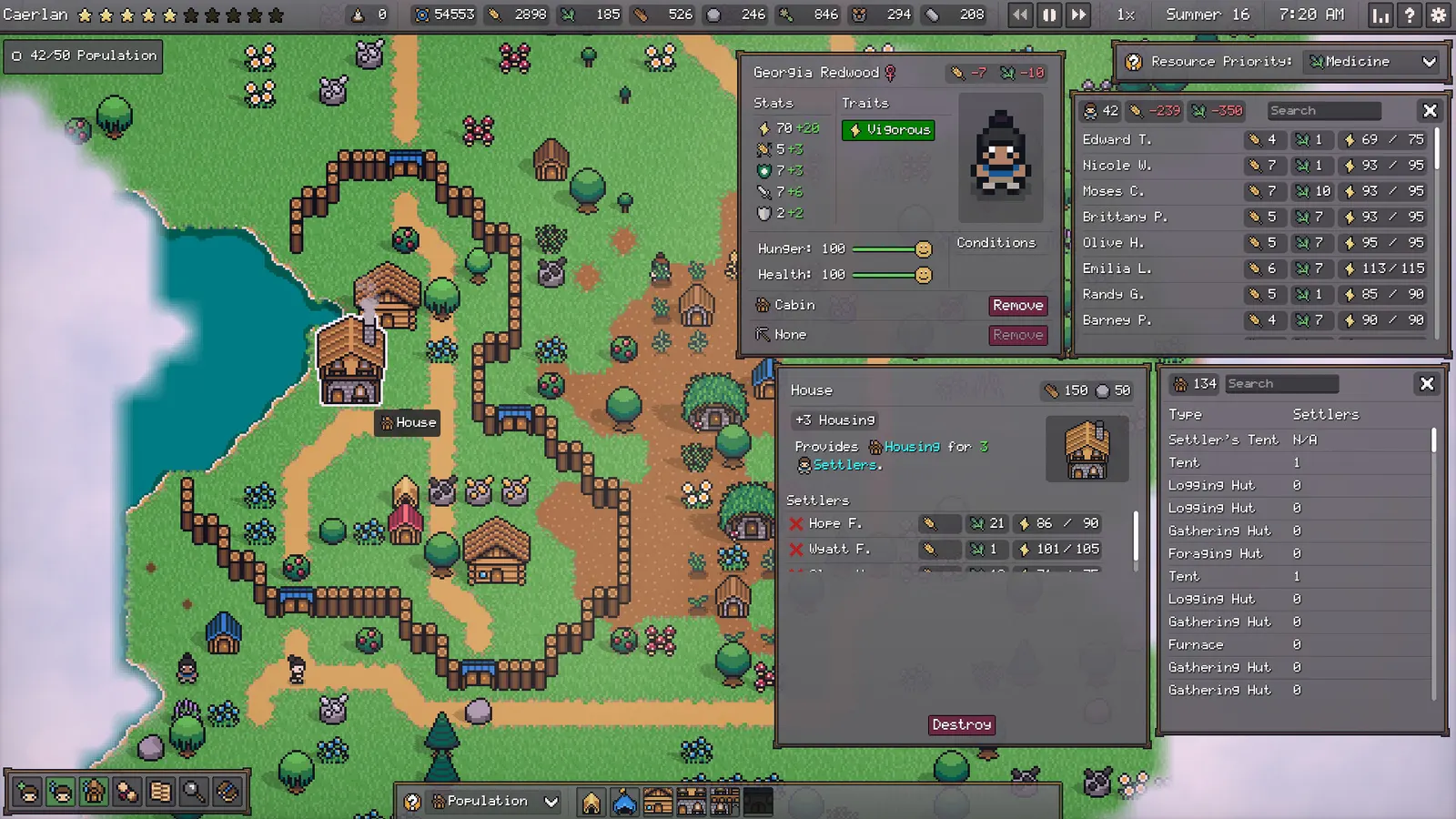Click the 42/50 Population indicator
Viewport: 1456px width, 819px height.
pos(84,56)
